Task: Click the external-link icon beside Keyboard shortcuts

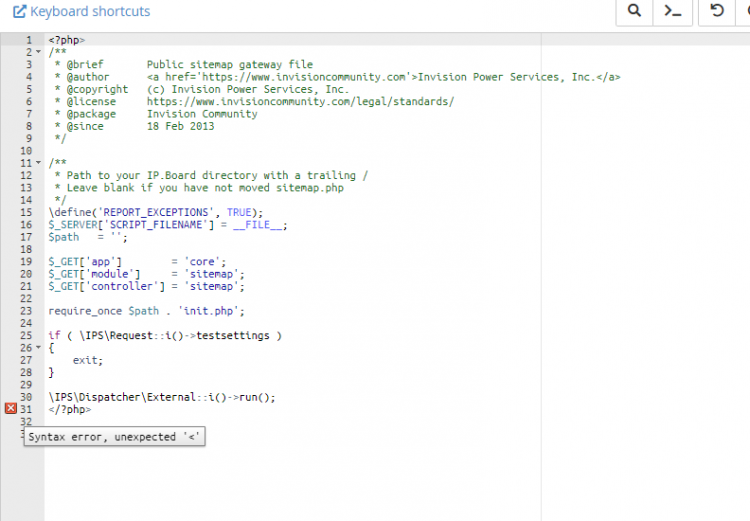Action: click(19, 12)
